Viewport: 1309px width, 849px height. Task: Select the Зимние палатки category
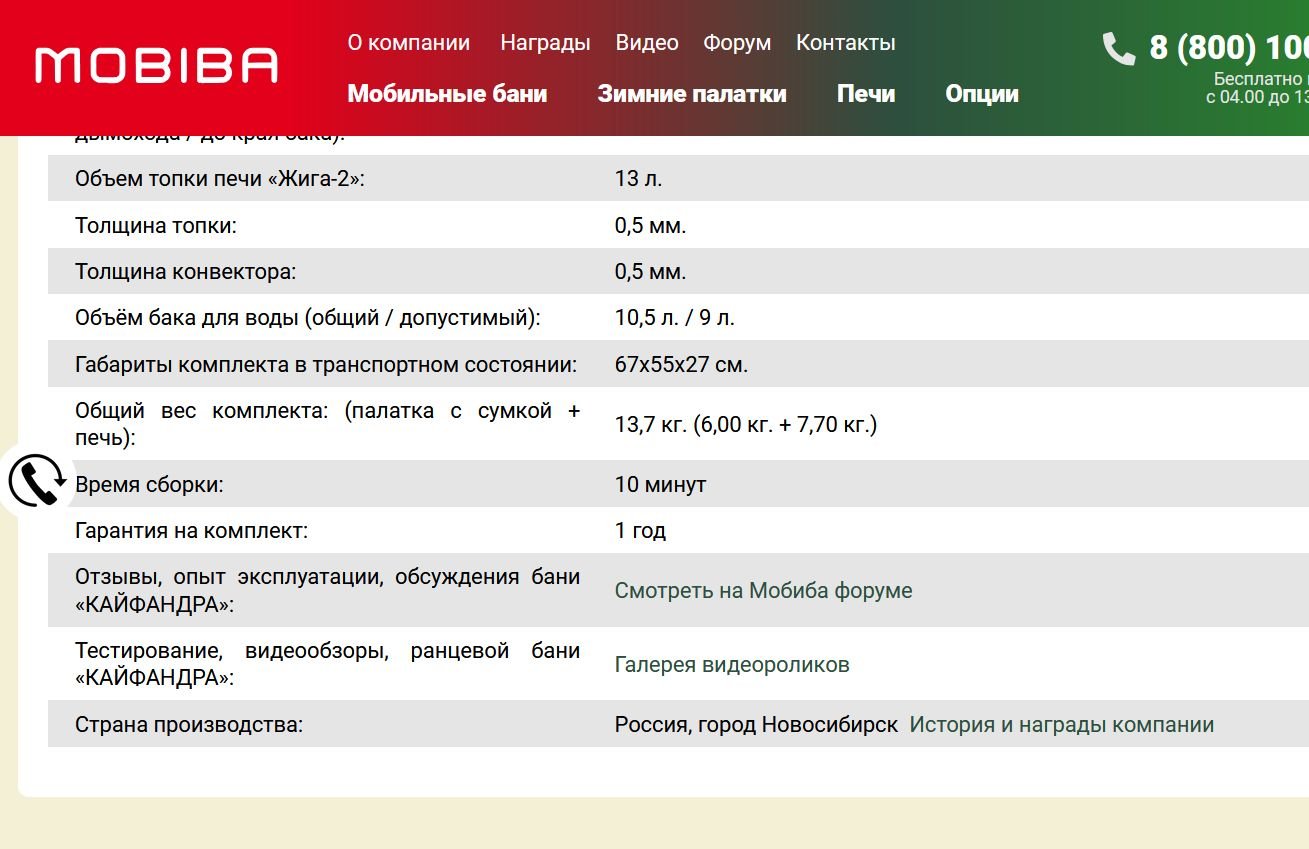coord(692,94)
